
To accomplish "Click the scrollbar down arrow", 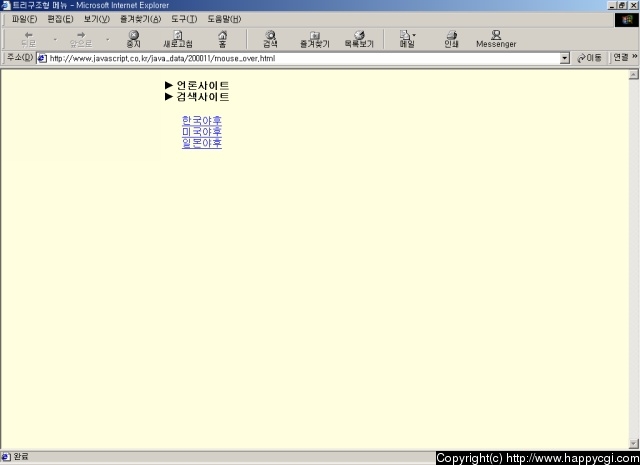I will [633, 444].
